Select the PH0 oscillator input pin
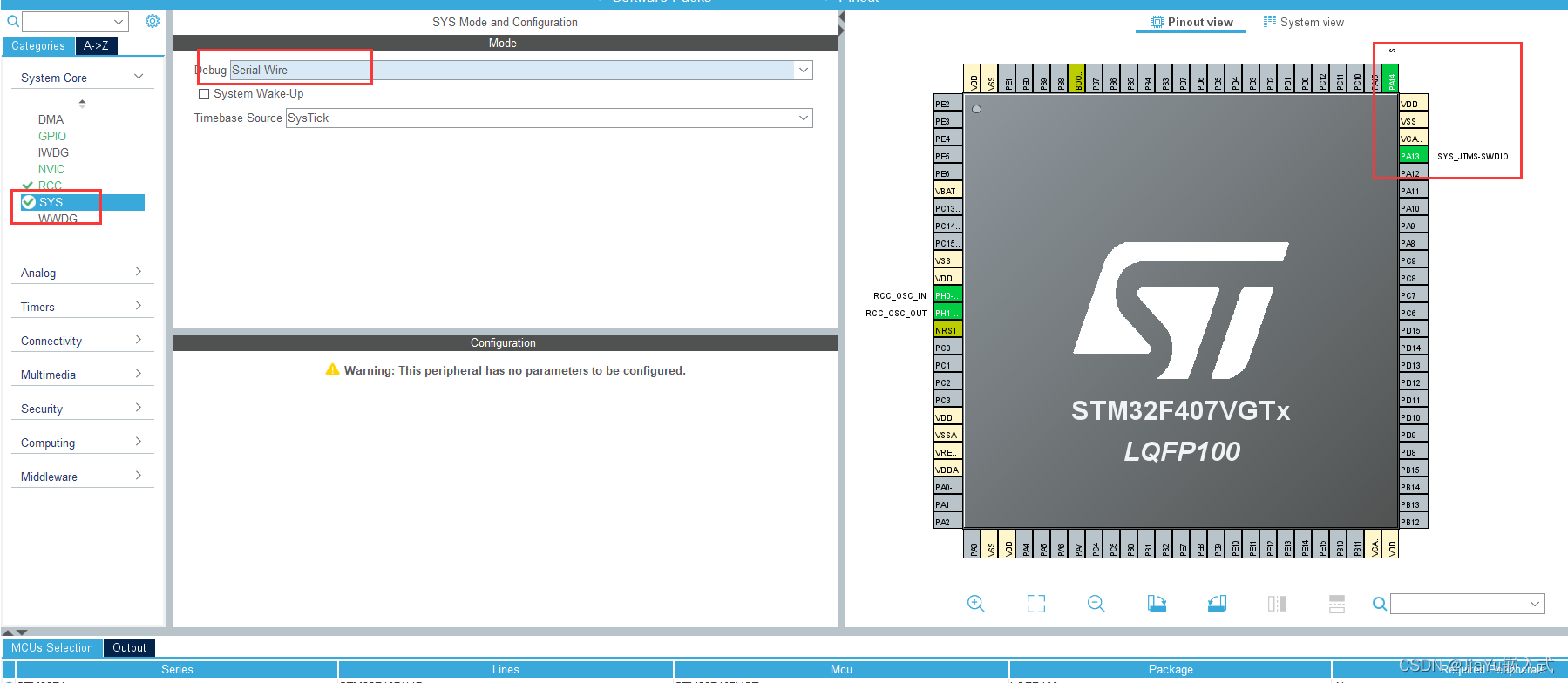This screenshot has width=1568, height=683. pos(948,295)
